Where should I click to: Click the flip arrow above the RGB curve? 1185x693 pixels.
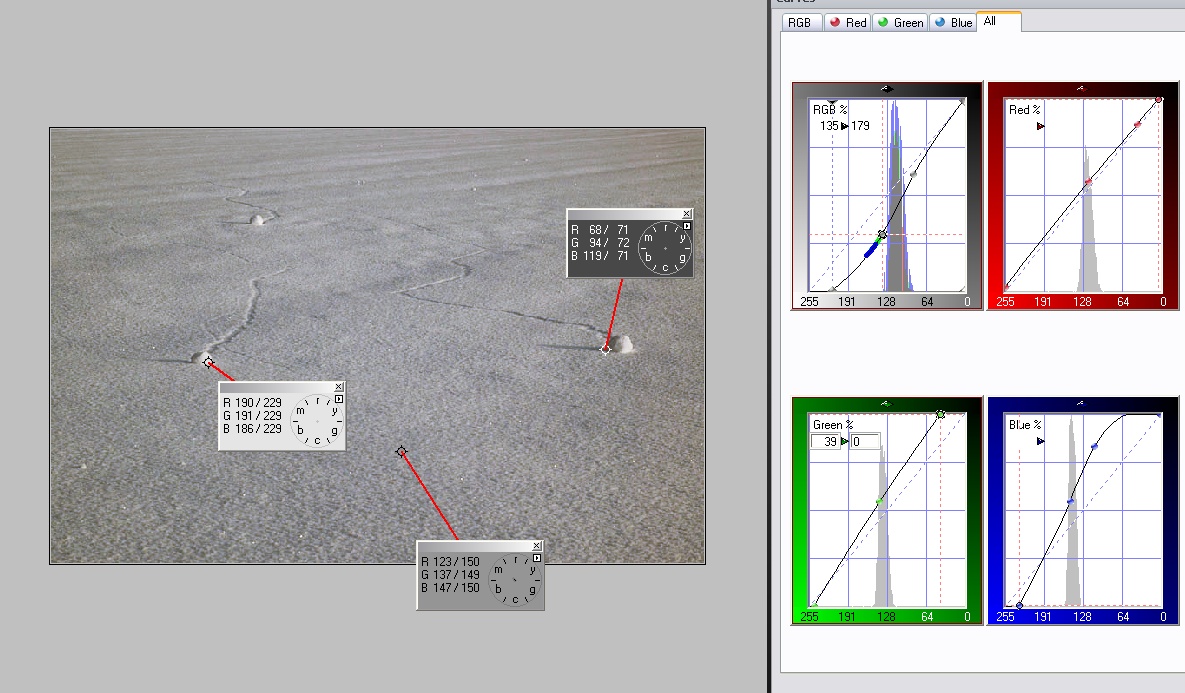(x=886, y=89)
